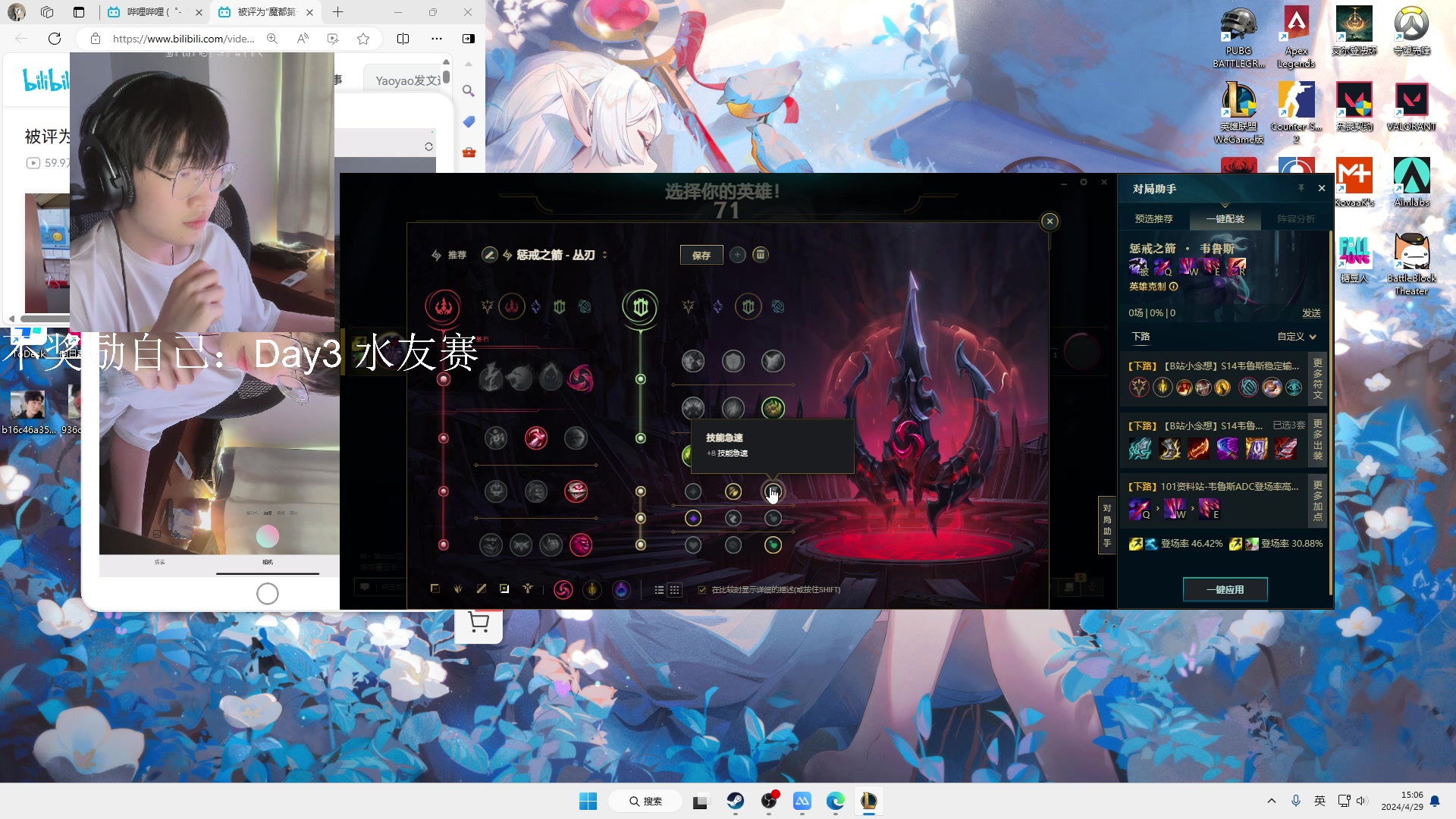Select Eyeball Collection rune
Viewport: 1456px width, 819px height.
click(576, 491)
